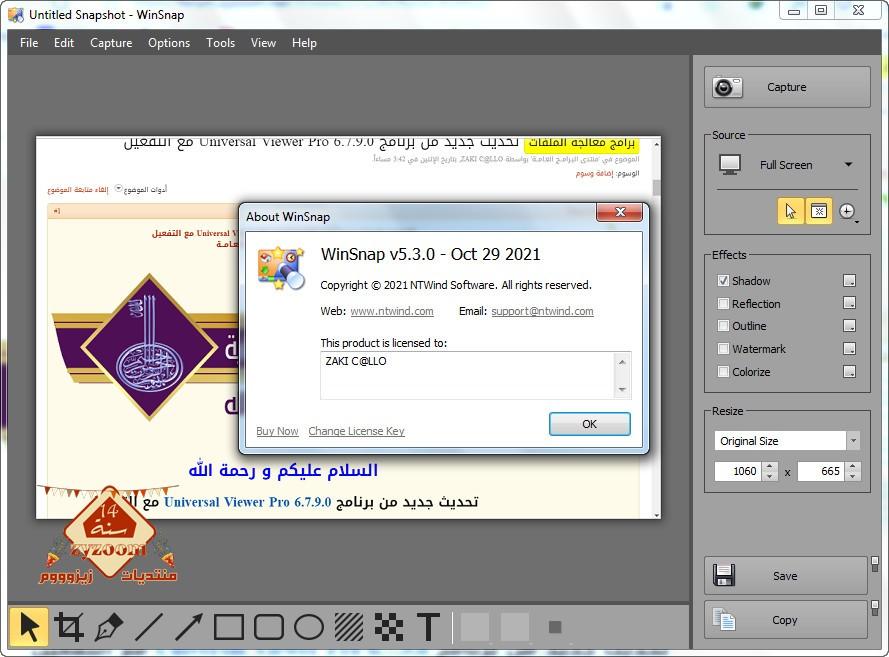This screenshot has width=889, height=657.
Task: Open Watermark effect settings button
Action: coord(849,348)
